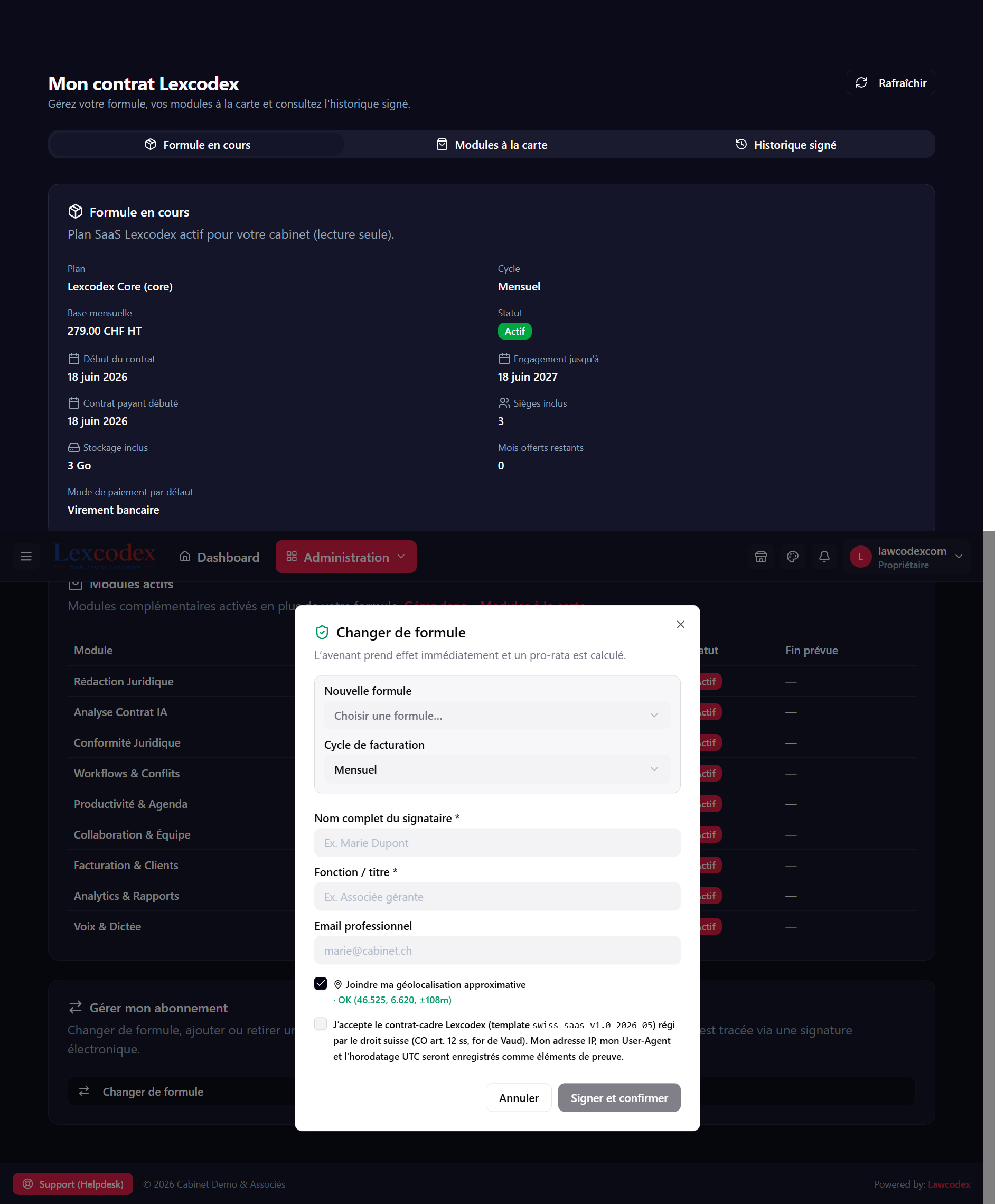Click the Sièges inclus users icon
The height and width of the screenshot is (1204, 995).
click(x=504, y=403)
